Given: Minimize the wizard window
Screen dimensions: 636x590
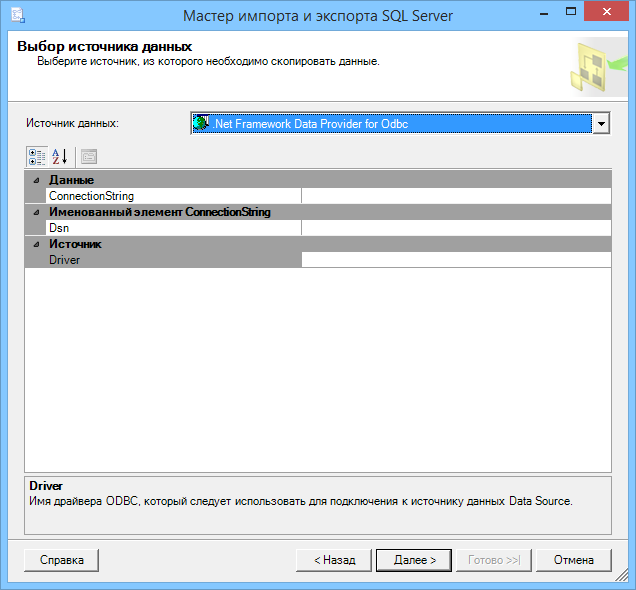Looking at the screenshot, I should point(544,13).
